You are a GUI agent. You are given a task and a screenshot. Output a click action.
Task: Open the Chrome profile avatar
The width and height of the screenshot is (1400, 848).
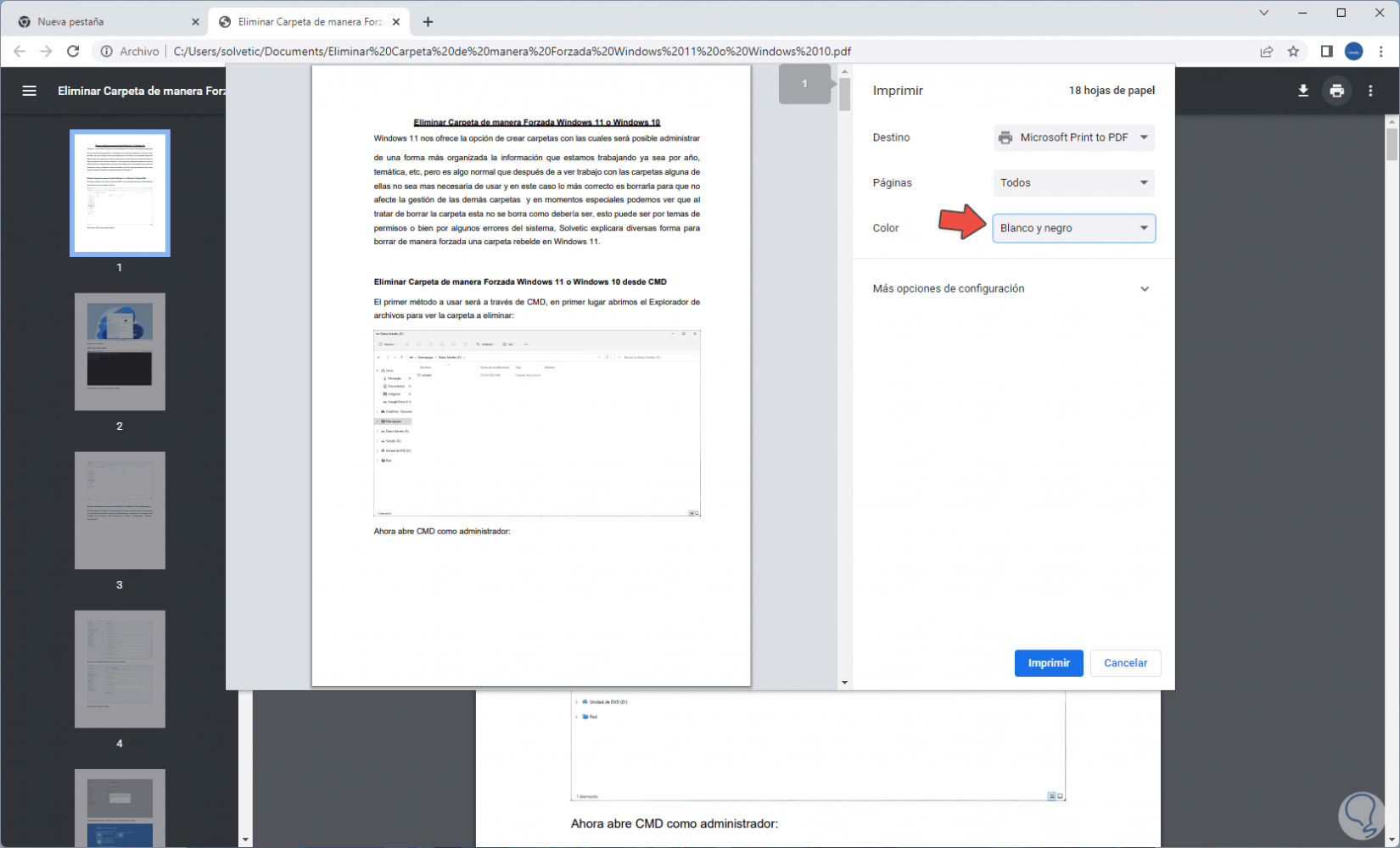pos(1354,52)
